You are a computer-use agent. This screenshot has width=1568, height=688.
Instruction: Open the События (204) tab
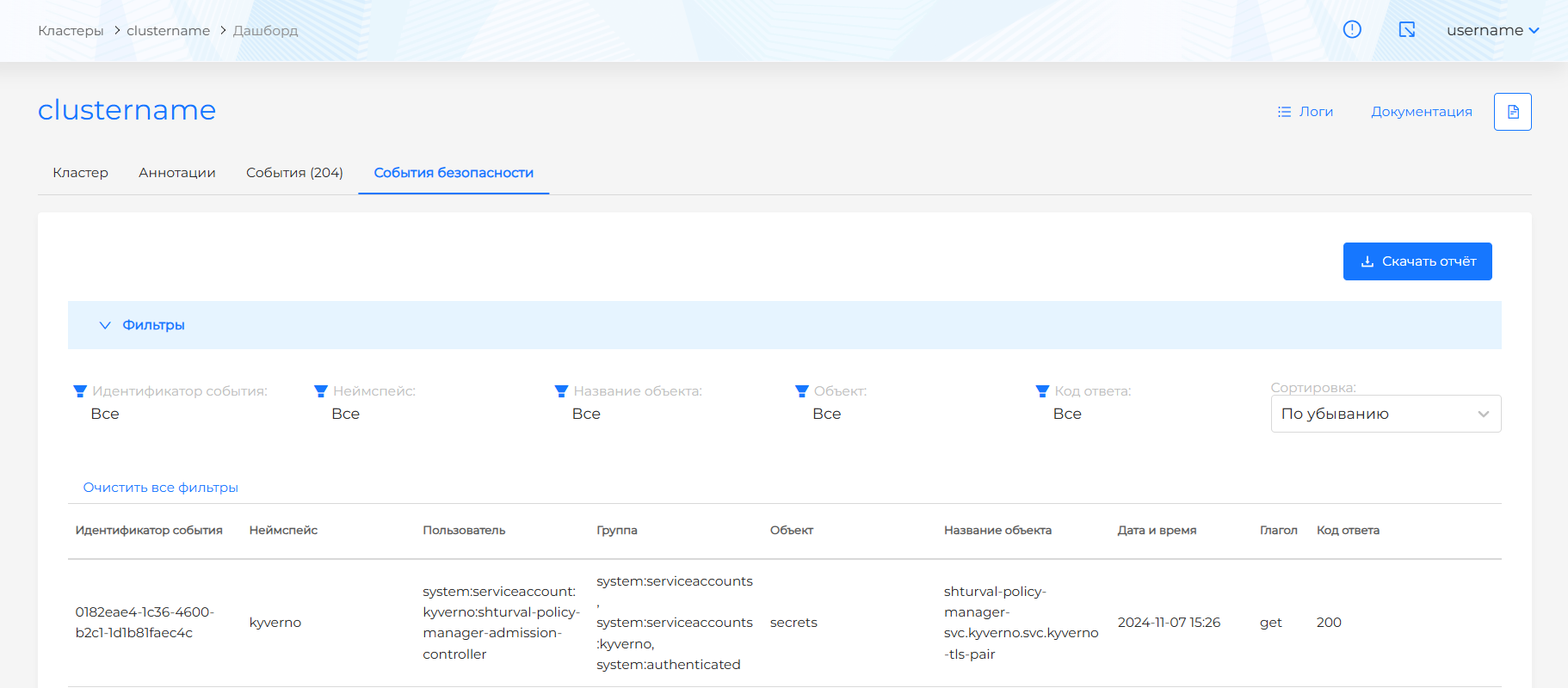point(294,173)
